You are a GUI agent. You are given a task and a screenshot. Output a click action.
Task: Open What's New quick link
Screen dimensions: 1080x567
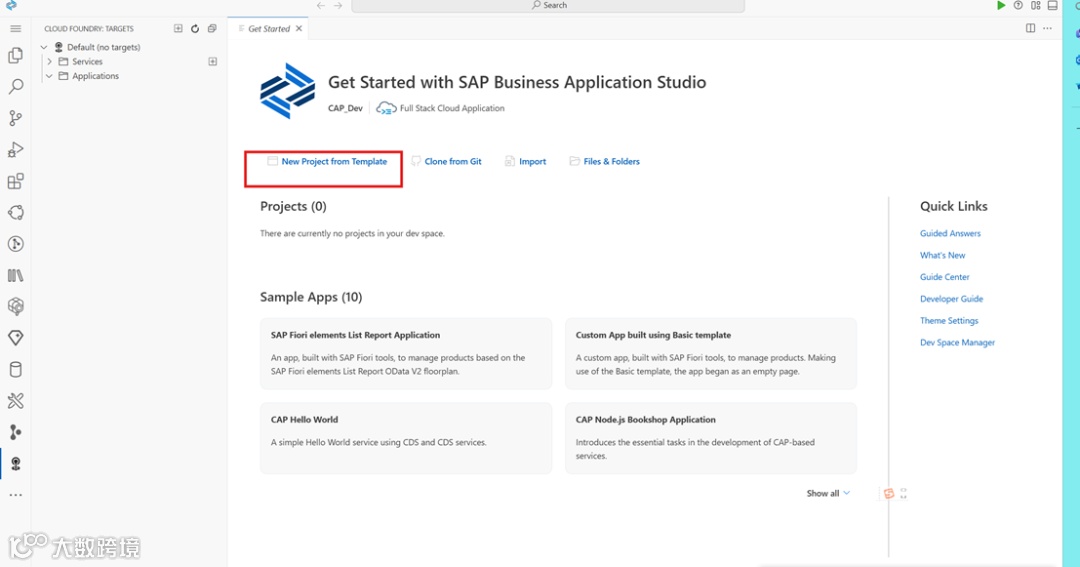[x=942, y=255]
